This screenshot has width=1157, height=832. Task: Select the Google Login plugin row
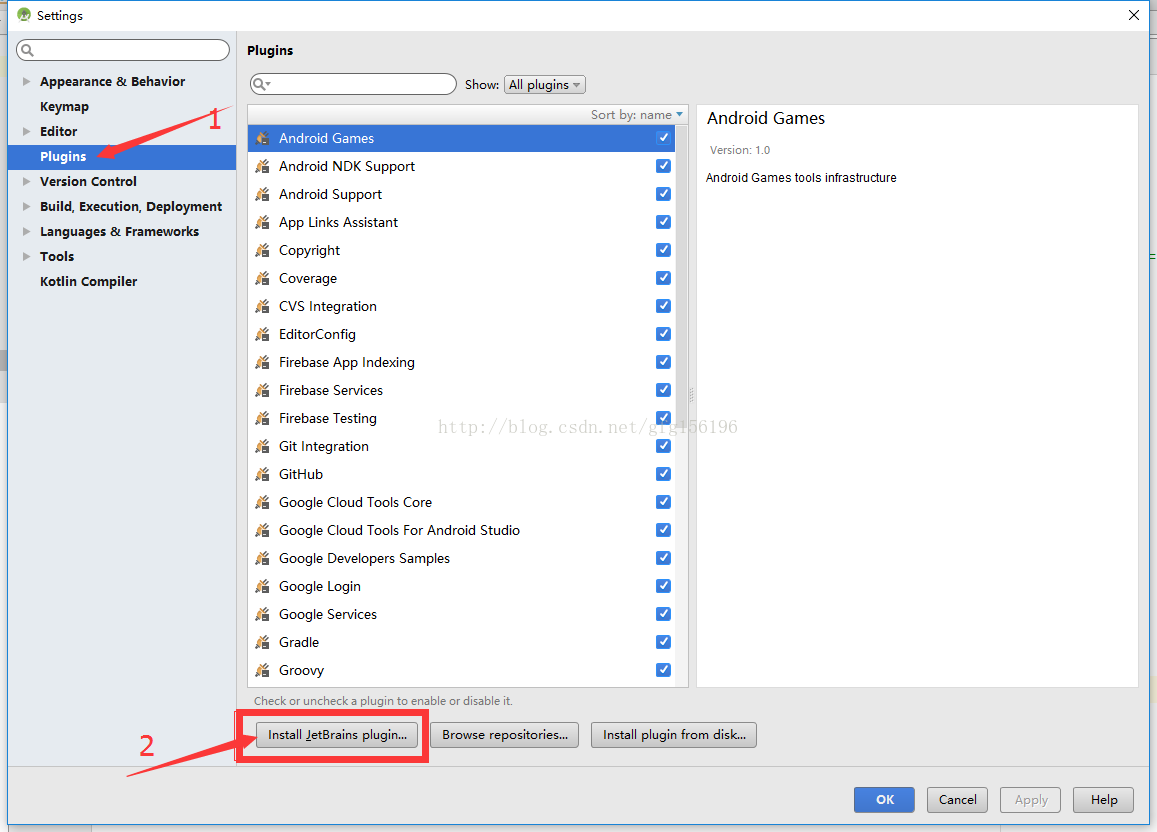(x=461, y=586)
